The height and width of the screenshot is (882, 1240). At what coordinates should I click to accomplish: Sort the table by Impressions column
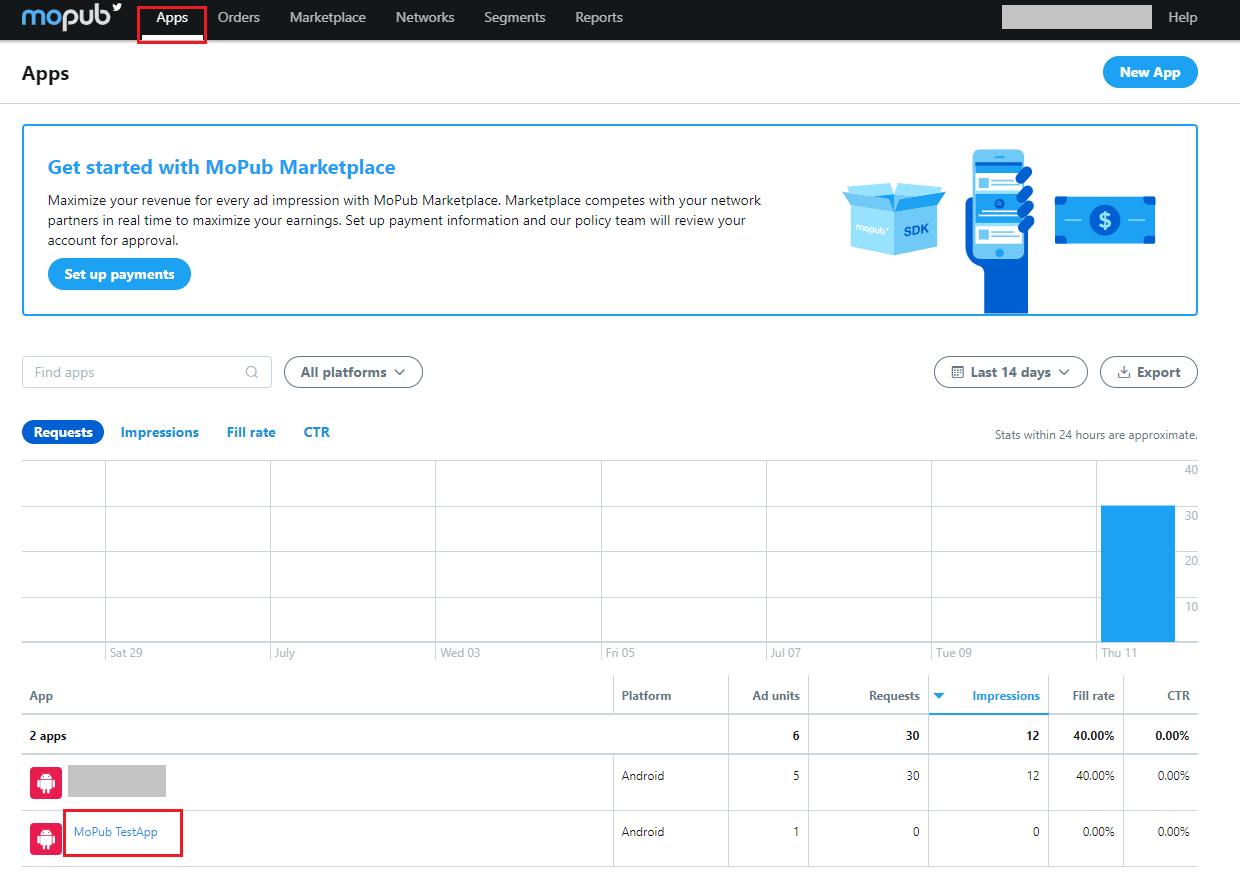pyautogui.click(x=1006, y=696)
